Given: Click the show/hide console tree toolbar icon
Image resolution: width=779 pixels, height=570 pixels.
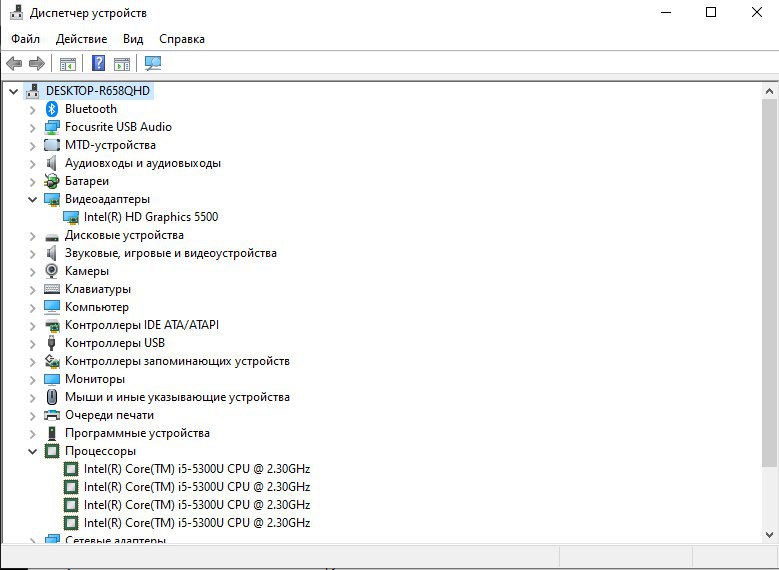Looking at the screenshot, I should tap(68, 64).
